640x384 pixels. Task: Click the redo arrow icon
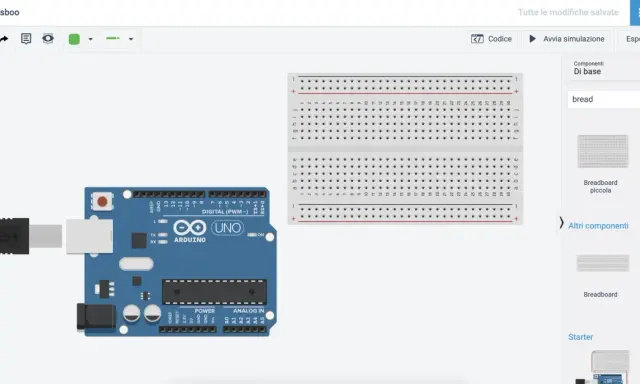pos(4,39)
